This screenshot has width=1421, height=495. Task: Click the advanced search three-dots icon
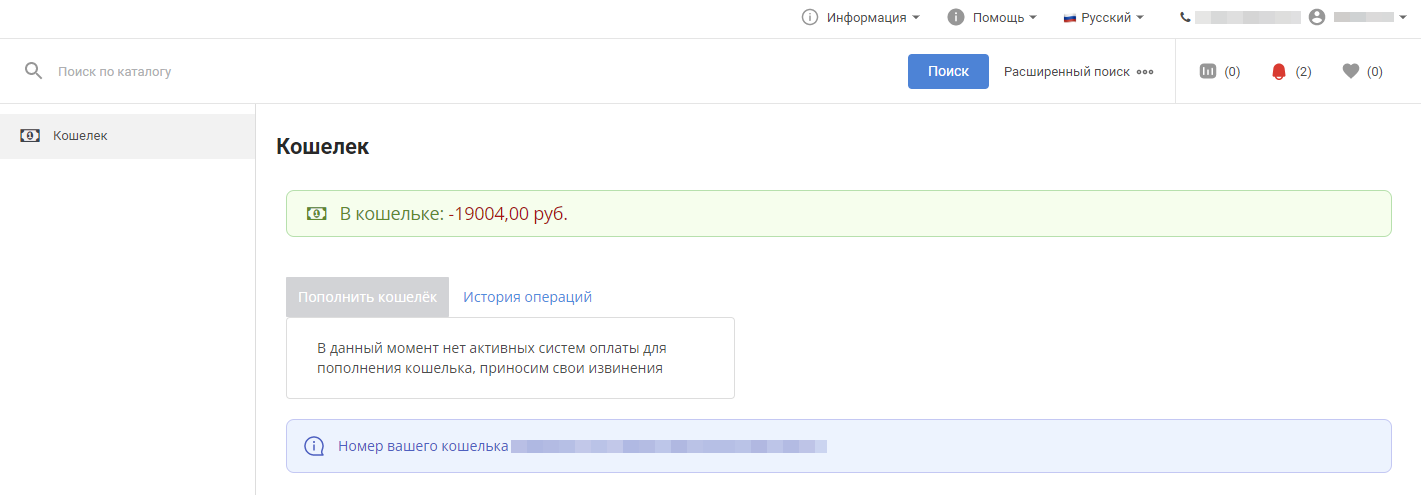click(1145, 72)
